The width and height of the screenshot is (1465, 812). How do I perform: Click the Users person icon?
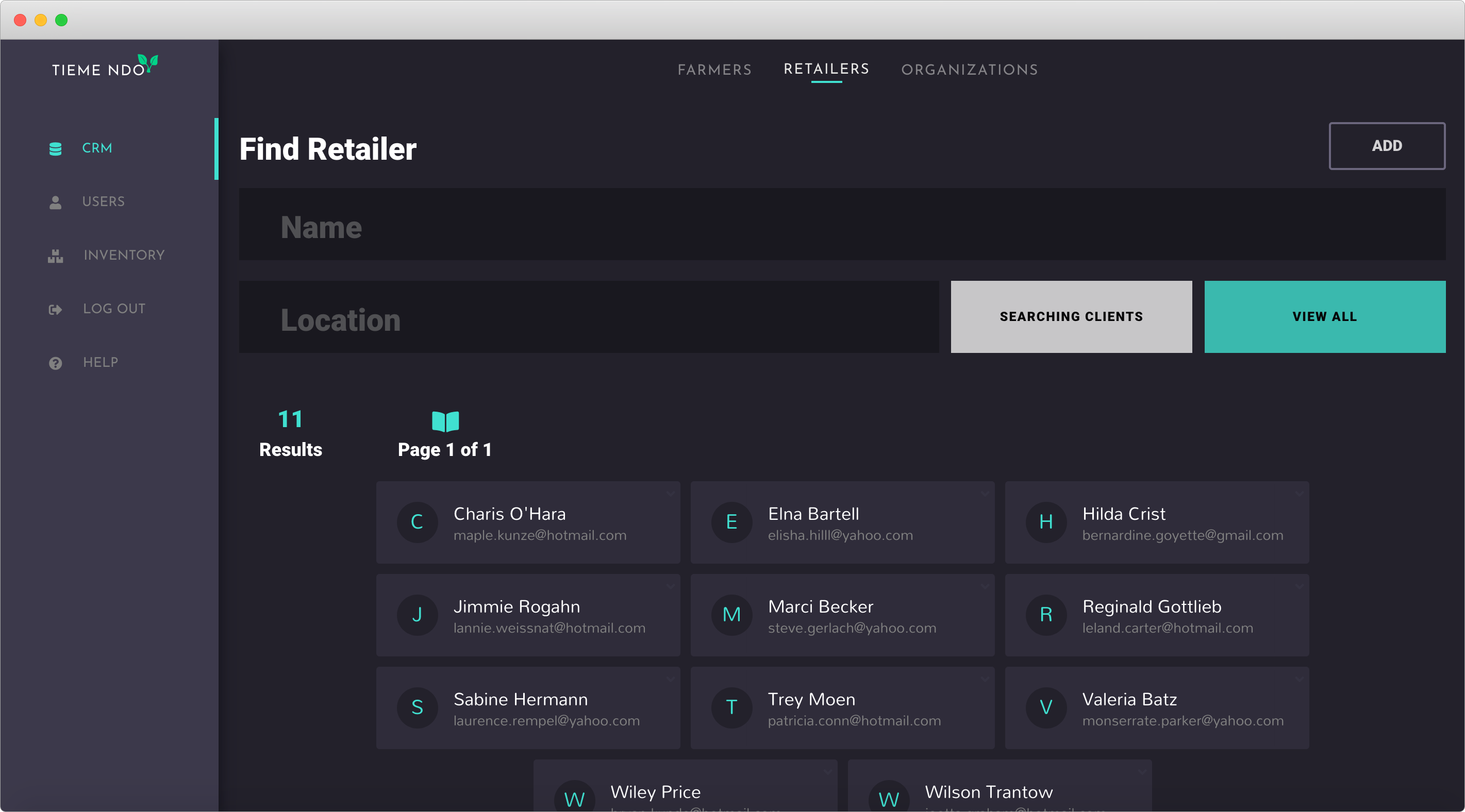[x=55, y=202]
